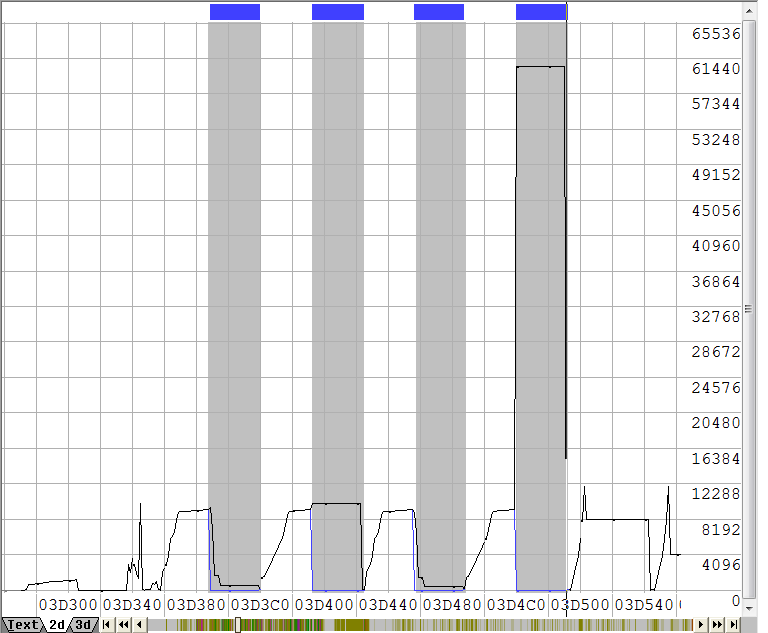Click the 53248 value on the axis
Image resolution: width=768 pixels, height=633 pixels.
point(716,140)
